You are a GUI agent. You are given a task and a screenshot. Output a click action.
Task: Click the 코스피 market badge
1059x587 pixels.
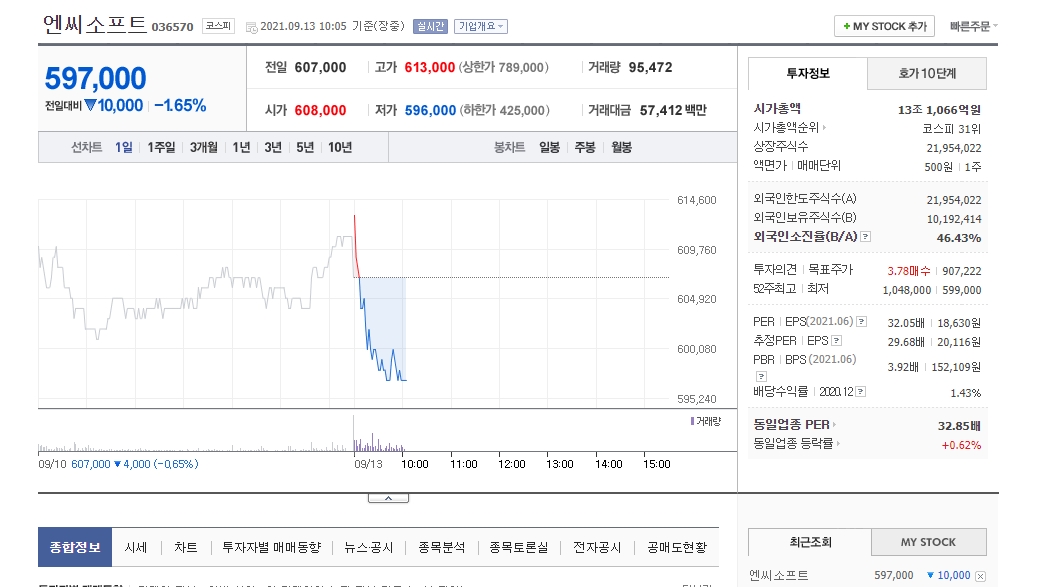(218, 27)
